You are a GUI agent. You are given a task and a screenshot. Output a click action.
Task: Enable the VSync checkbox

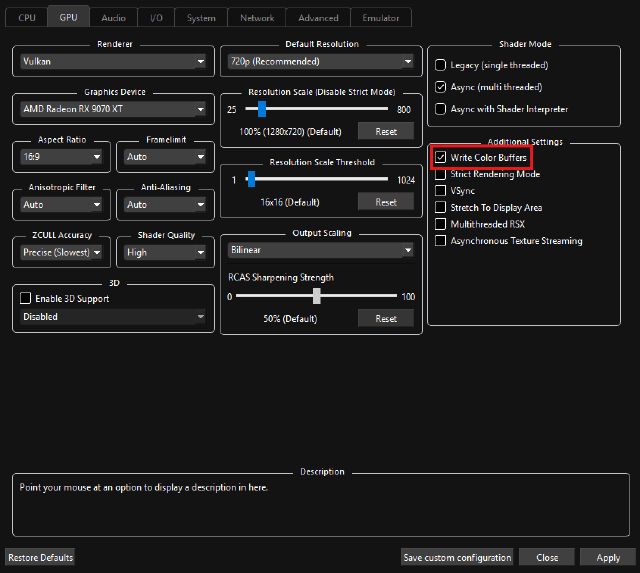tap(441, 191)
